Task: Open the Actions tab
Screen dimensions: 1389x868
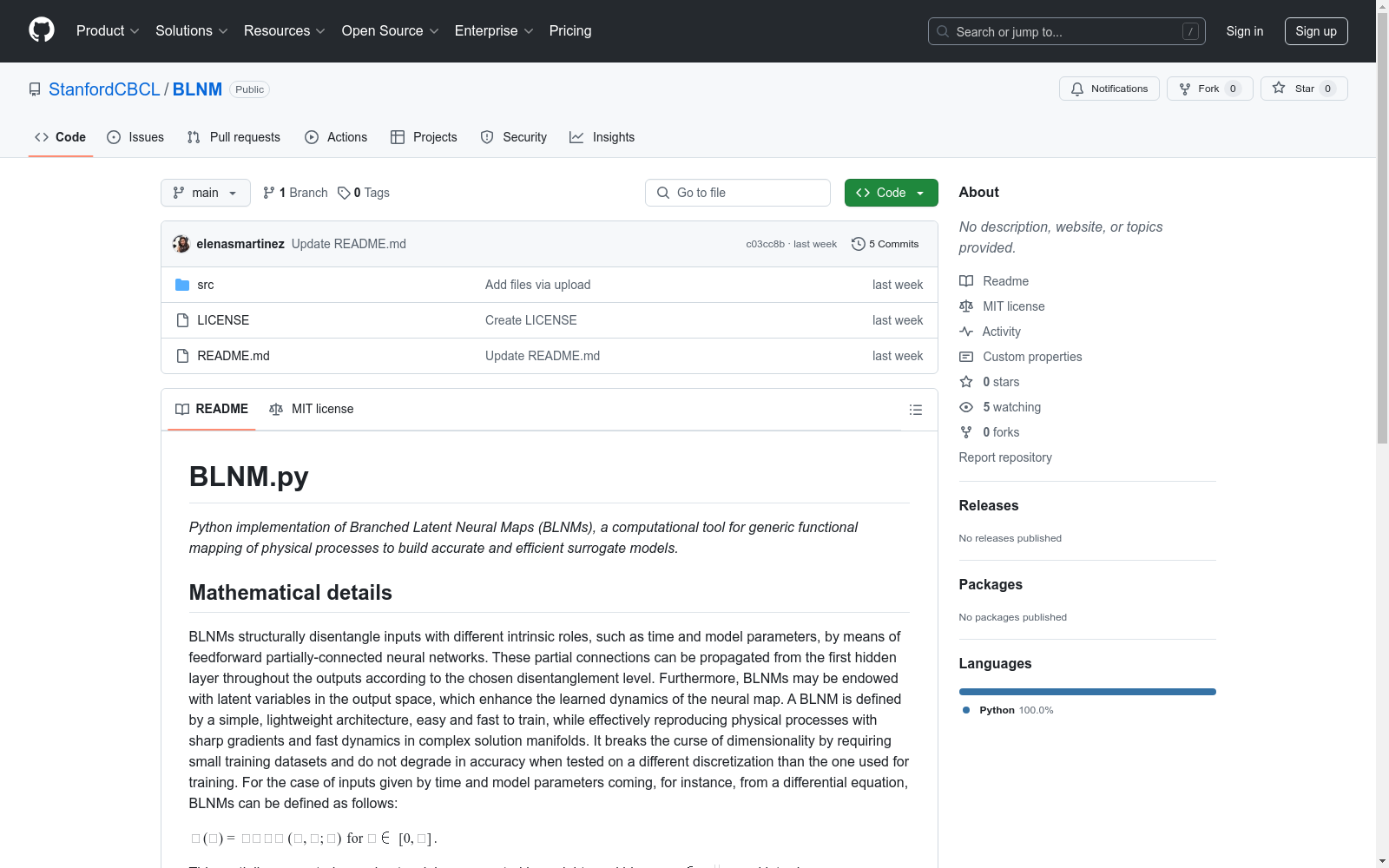Action: tap(336, 137)
